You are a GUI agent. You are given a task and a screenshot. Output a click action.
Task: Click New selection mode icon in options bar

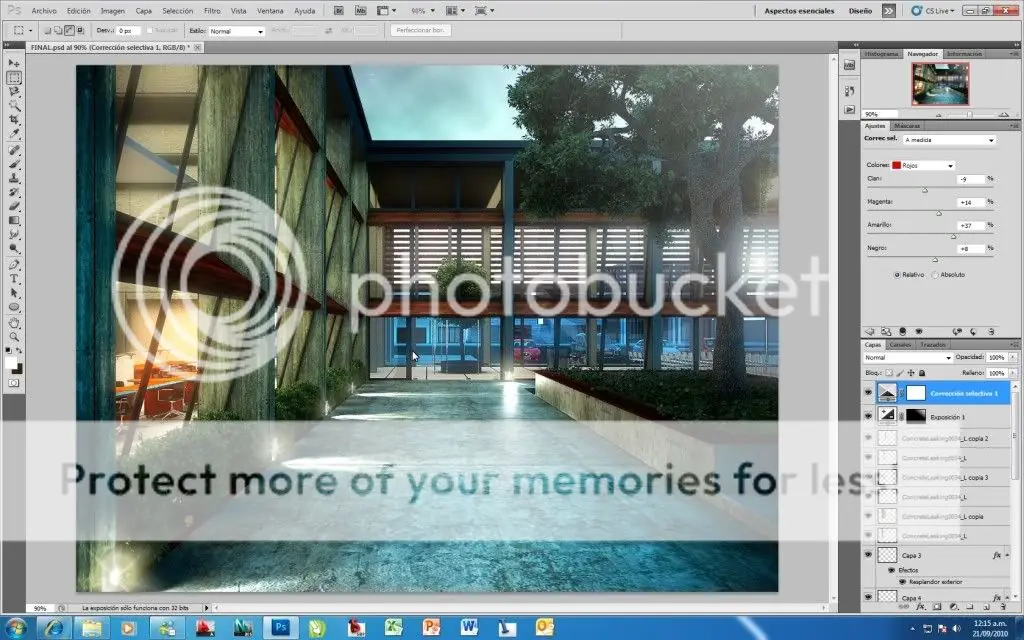[47, 31]
